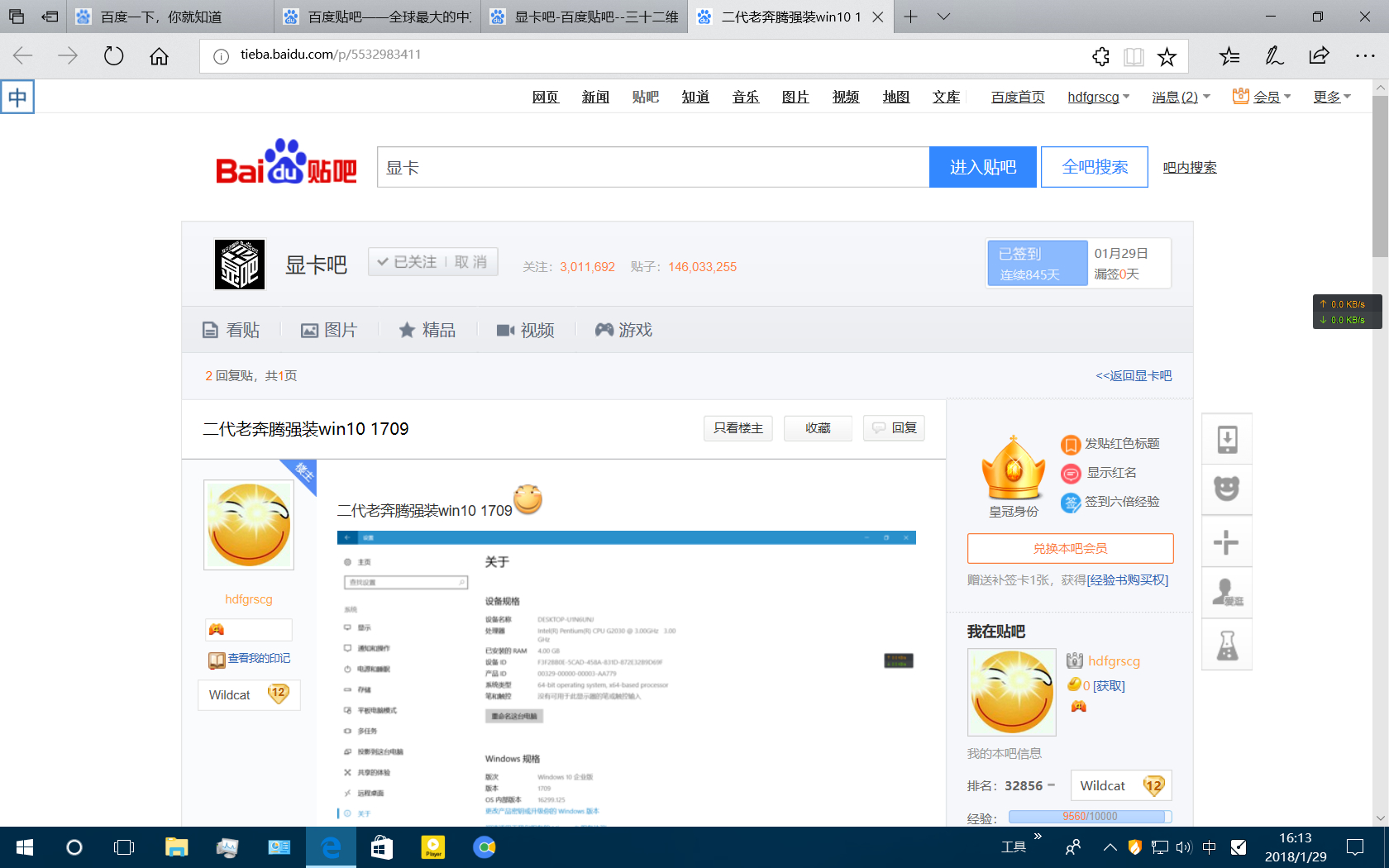Click 取消 to unfollow 显卡吧
1389x868 pixels.
pos(471,262)
